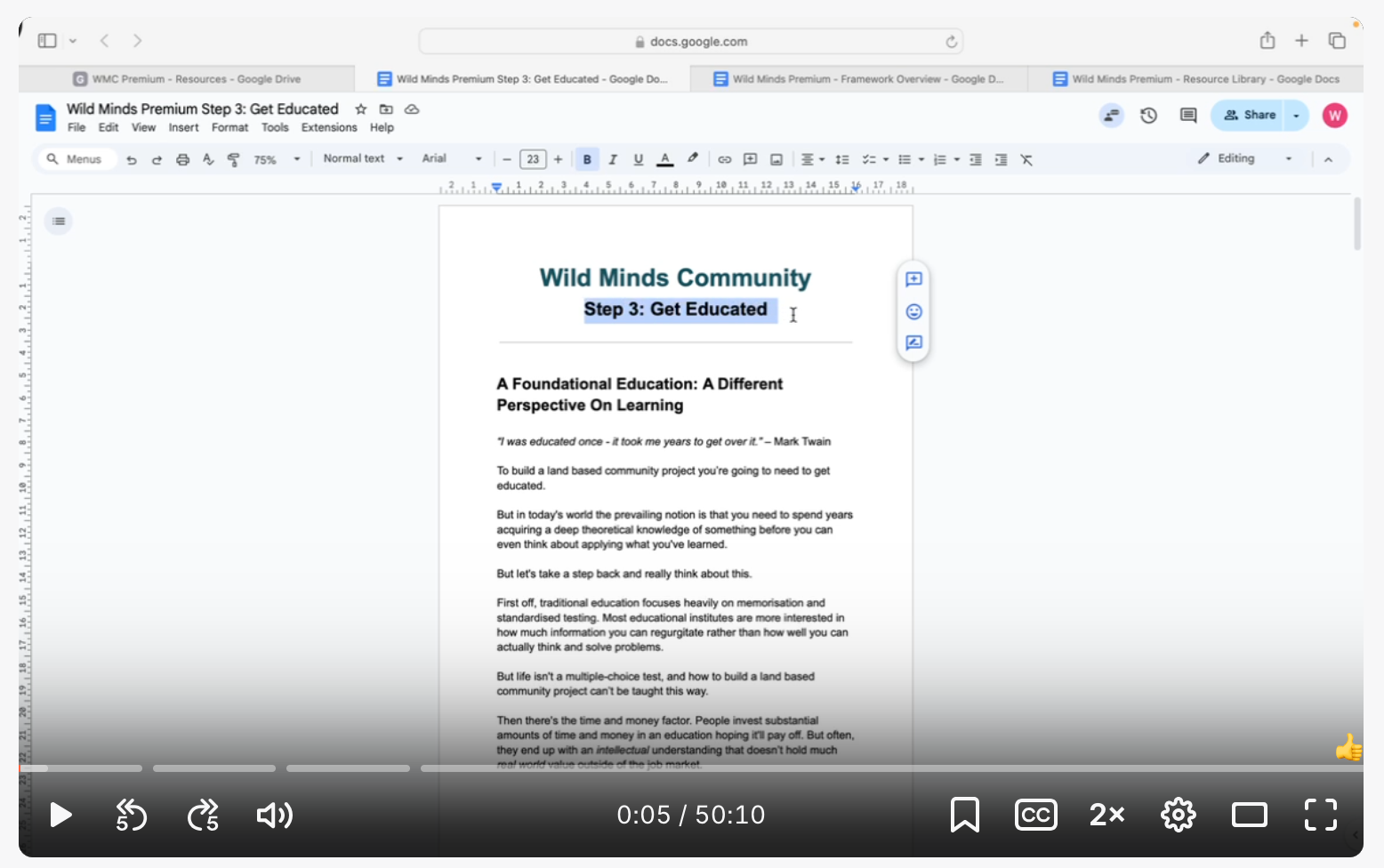Screen dimensions: 1384x868
Task: Open the W account avatar
Action: [1335, 116]
